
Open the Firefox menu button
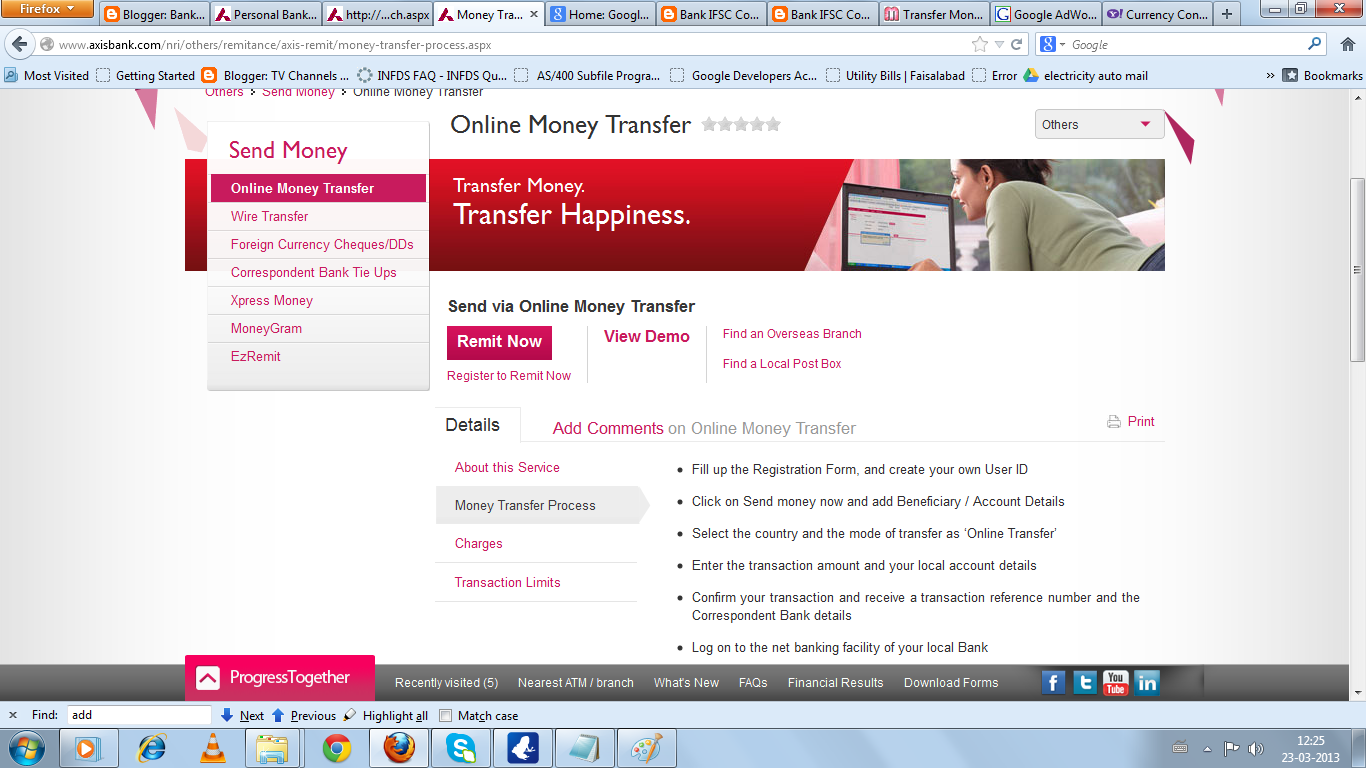48,9
